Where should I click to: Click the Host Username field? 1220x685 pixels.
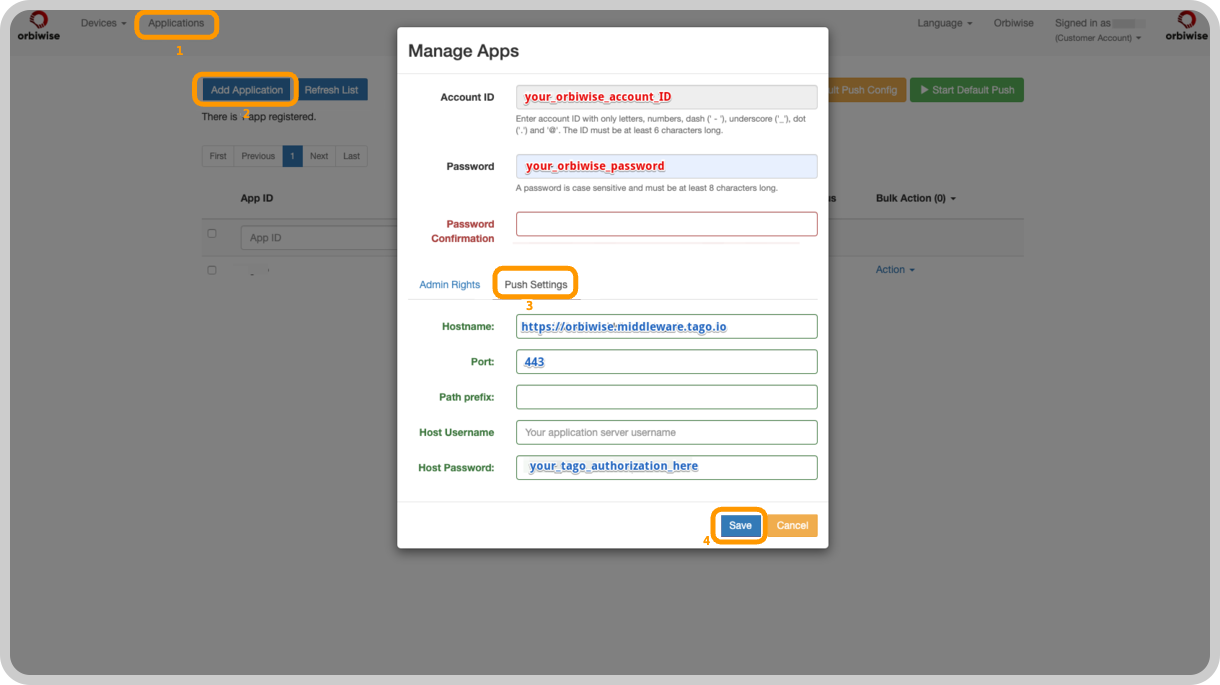(x=666, y=432)
